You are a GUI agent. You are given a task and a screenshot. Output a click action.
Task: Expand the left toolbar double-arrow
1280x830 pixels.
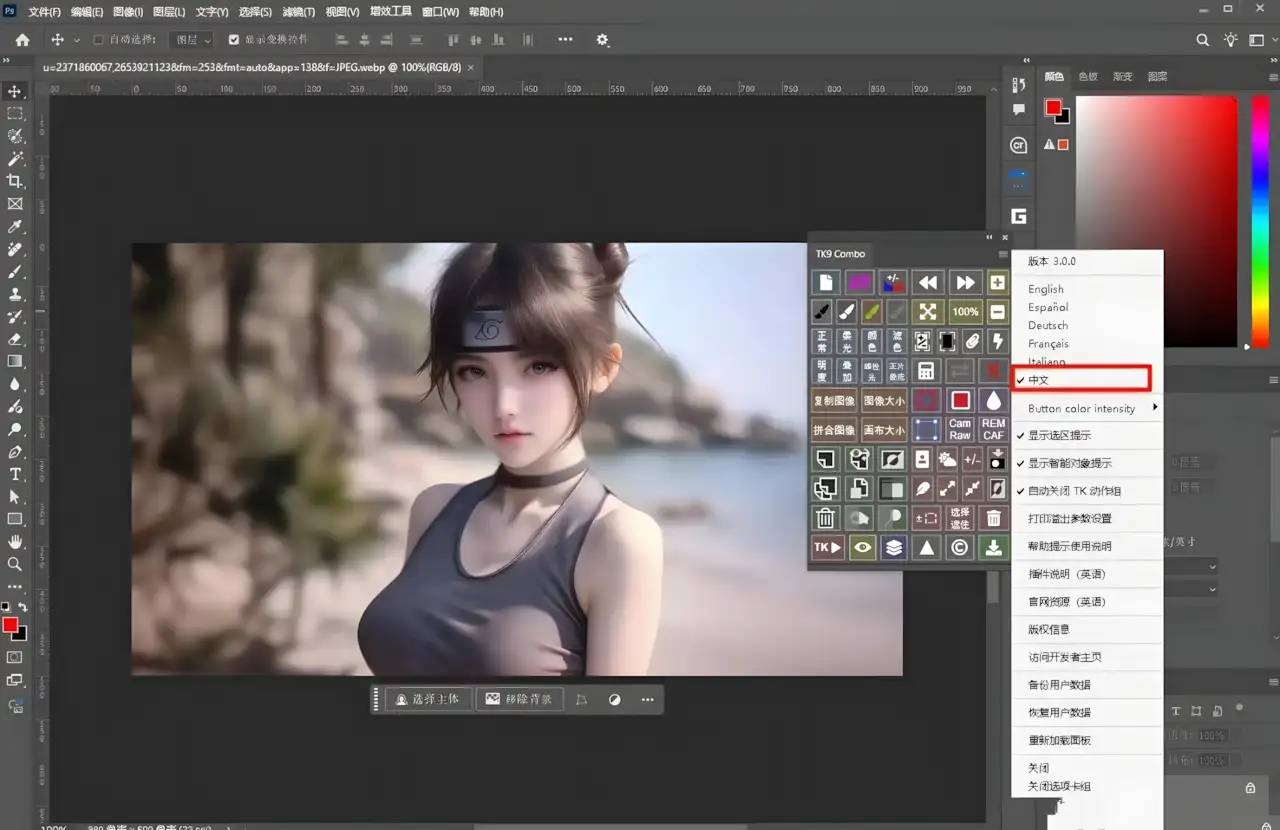(x=7, y=60)
